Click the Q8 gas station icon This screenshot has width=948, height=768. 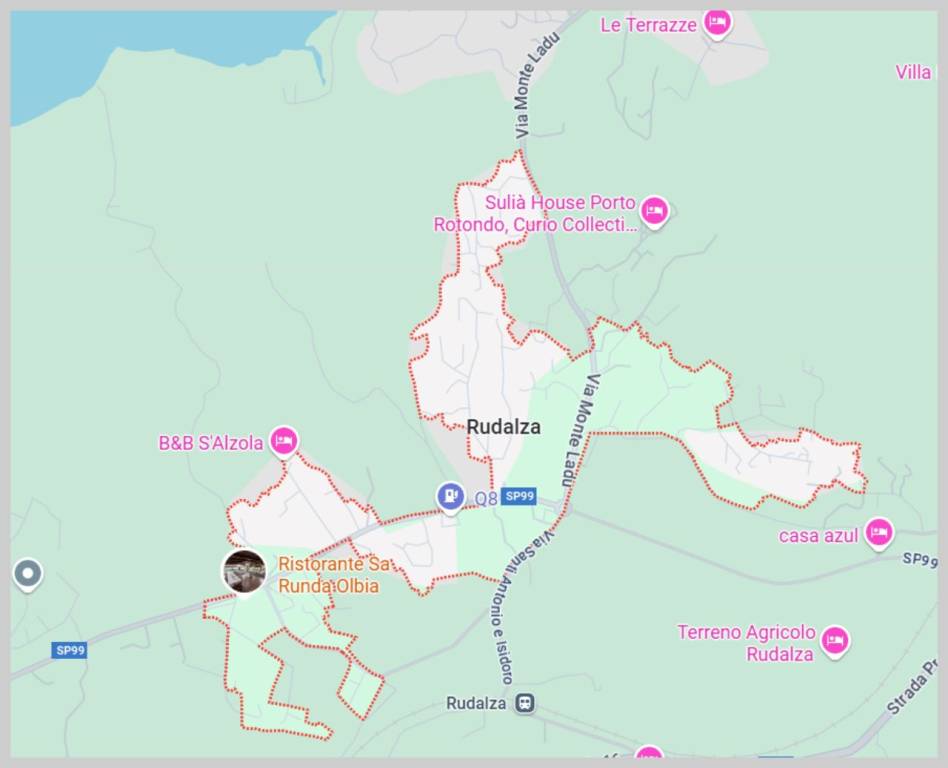[450, 498]
